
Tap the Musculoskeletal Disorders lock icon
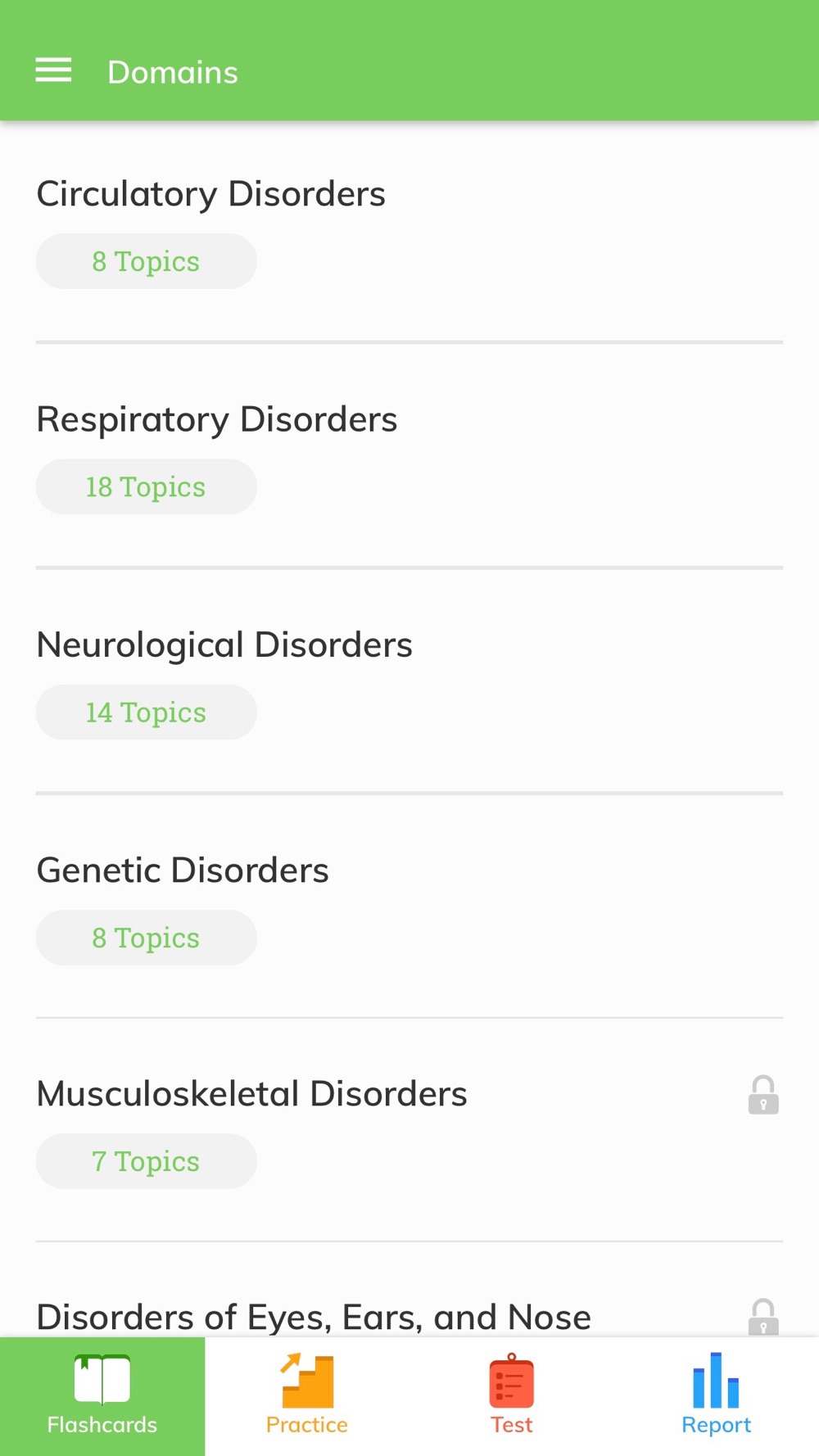coord(762,1095)
